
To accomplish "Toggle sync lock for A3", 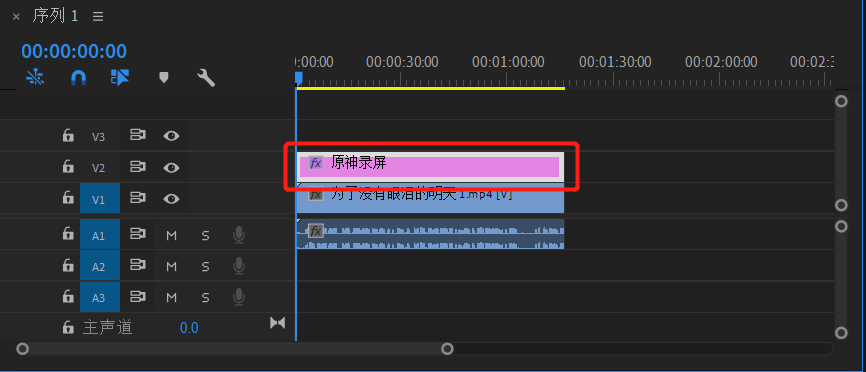I will [138, 297].
